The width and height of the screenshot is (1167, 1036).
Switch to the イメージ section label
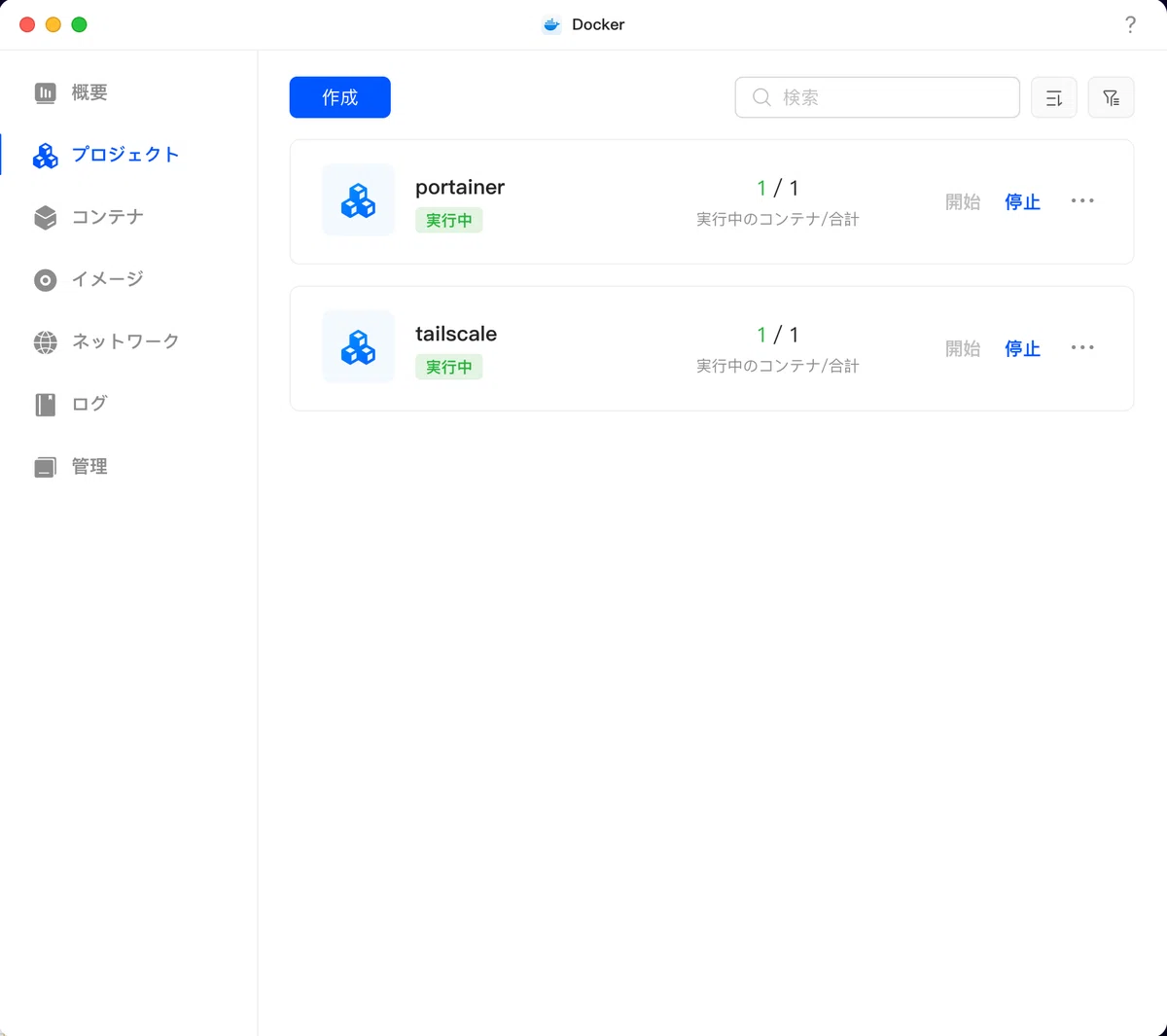pos(108,279)
